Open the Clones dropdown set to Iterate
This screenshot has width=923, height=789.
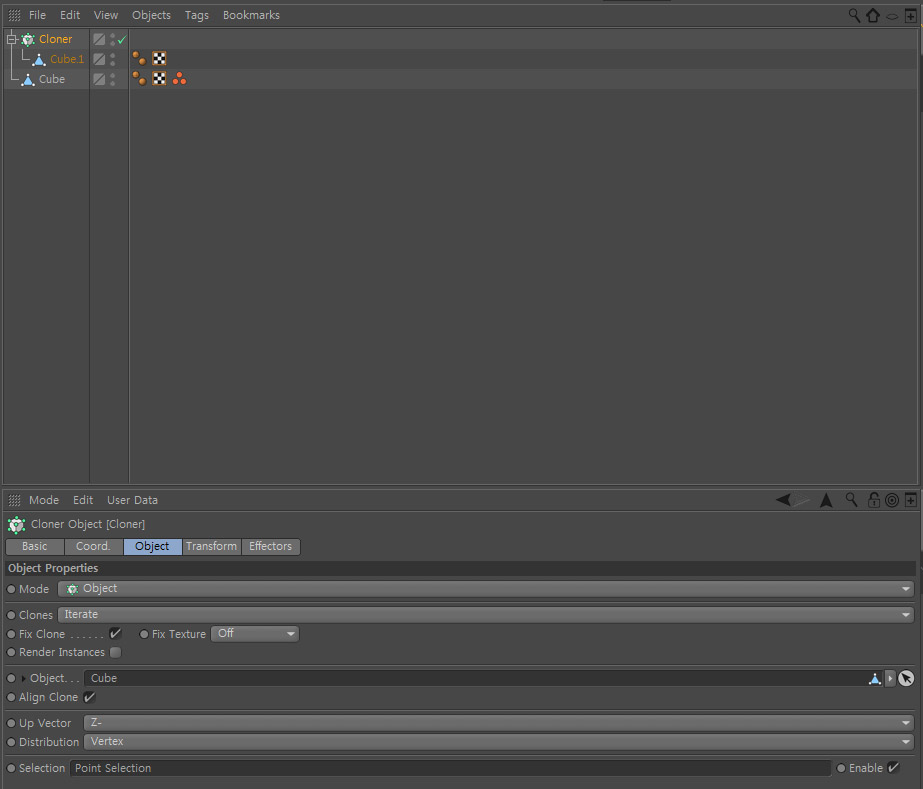click(486, 615)
